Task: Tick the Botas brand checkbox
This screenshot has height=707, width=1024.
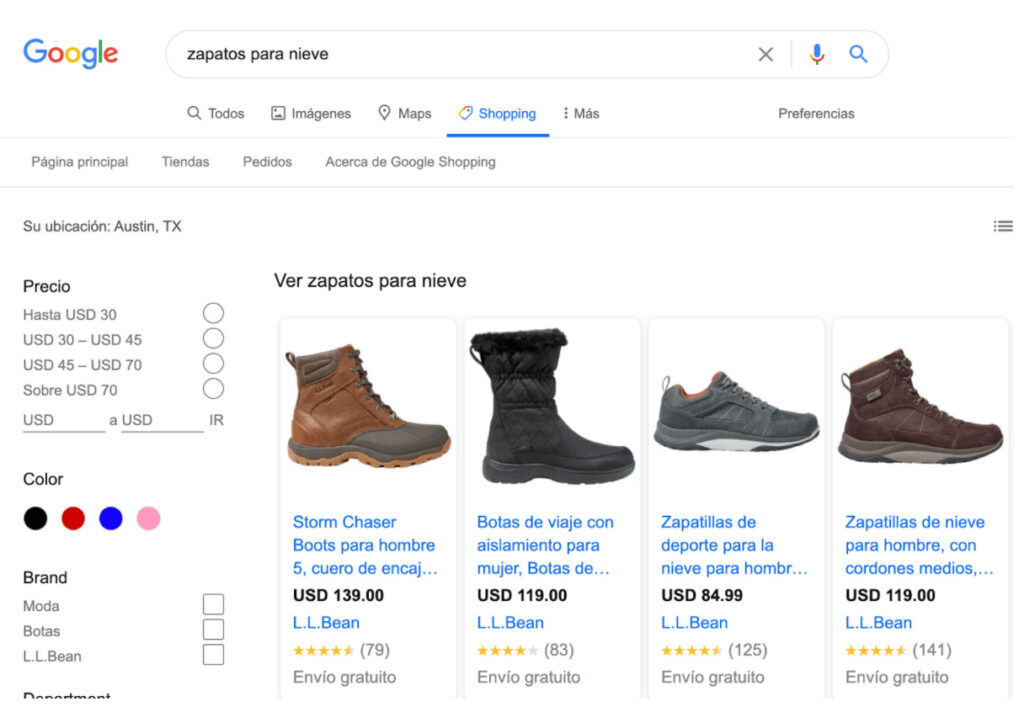Action: pyautogui.click(x=213, y=630)
